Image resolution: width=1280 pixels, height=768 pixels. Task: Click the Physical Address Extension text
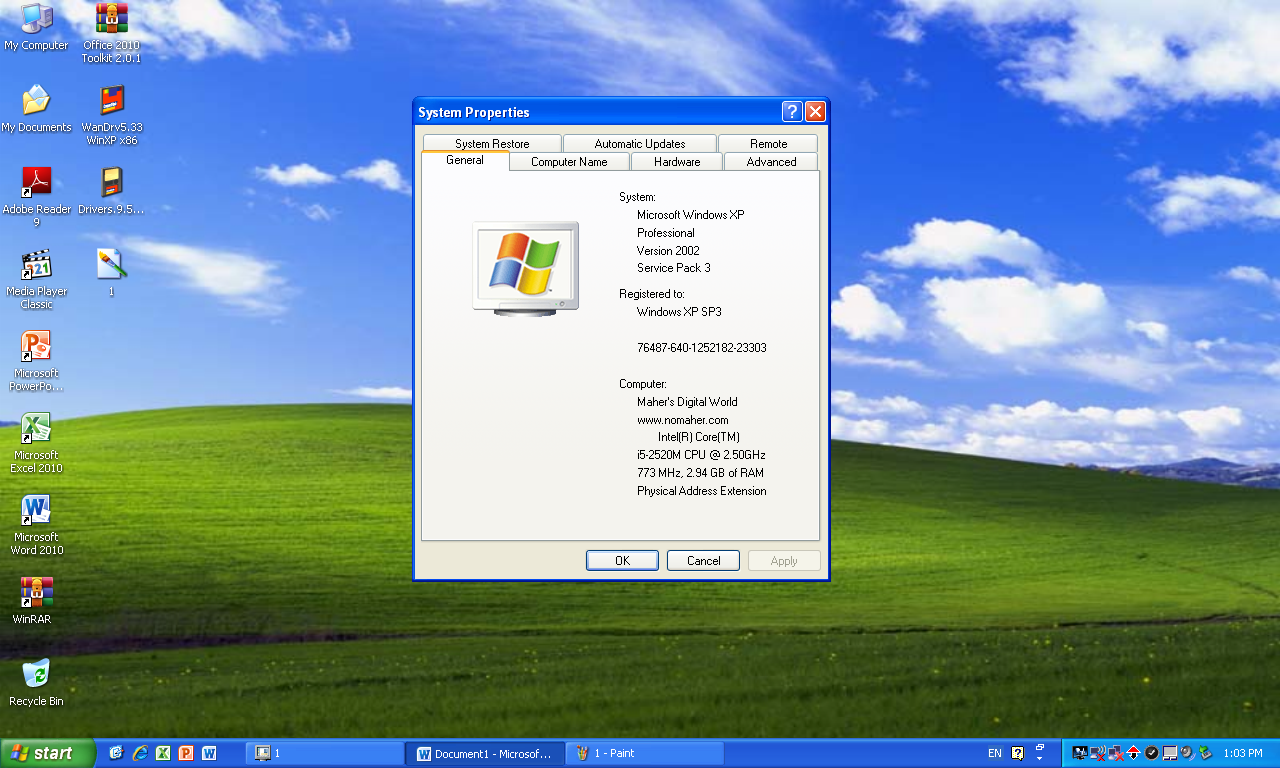click(x=702, y=491)
